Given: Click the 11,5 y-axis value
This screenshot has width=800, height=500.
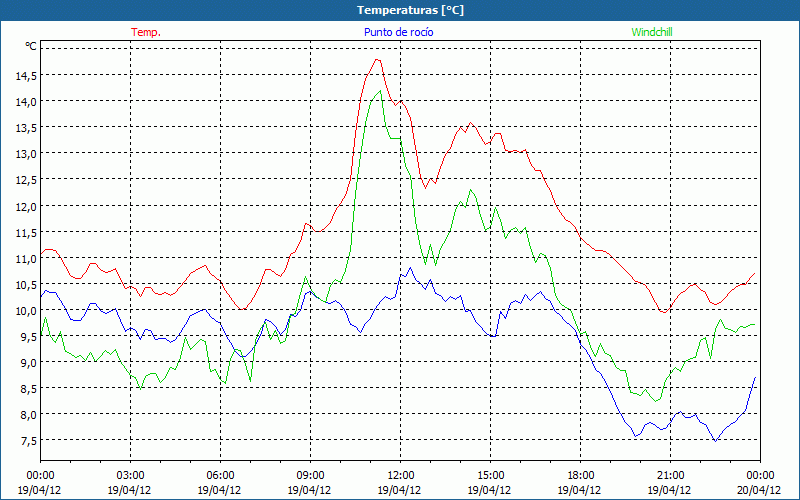Looking at the screenshot, I should [x=26, y=232].
